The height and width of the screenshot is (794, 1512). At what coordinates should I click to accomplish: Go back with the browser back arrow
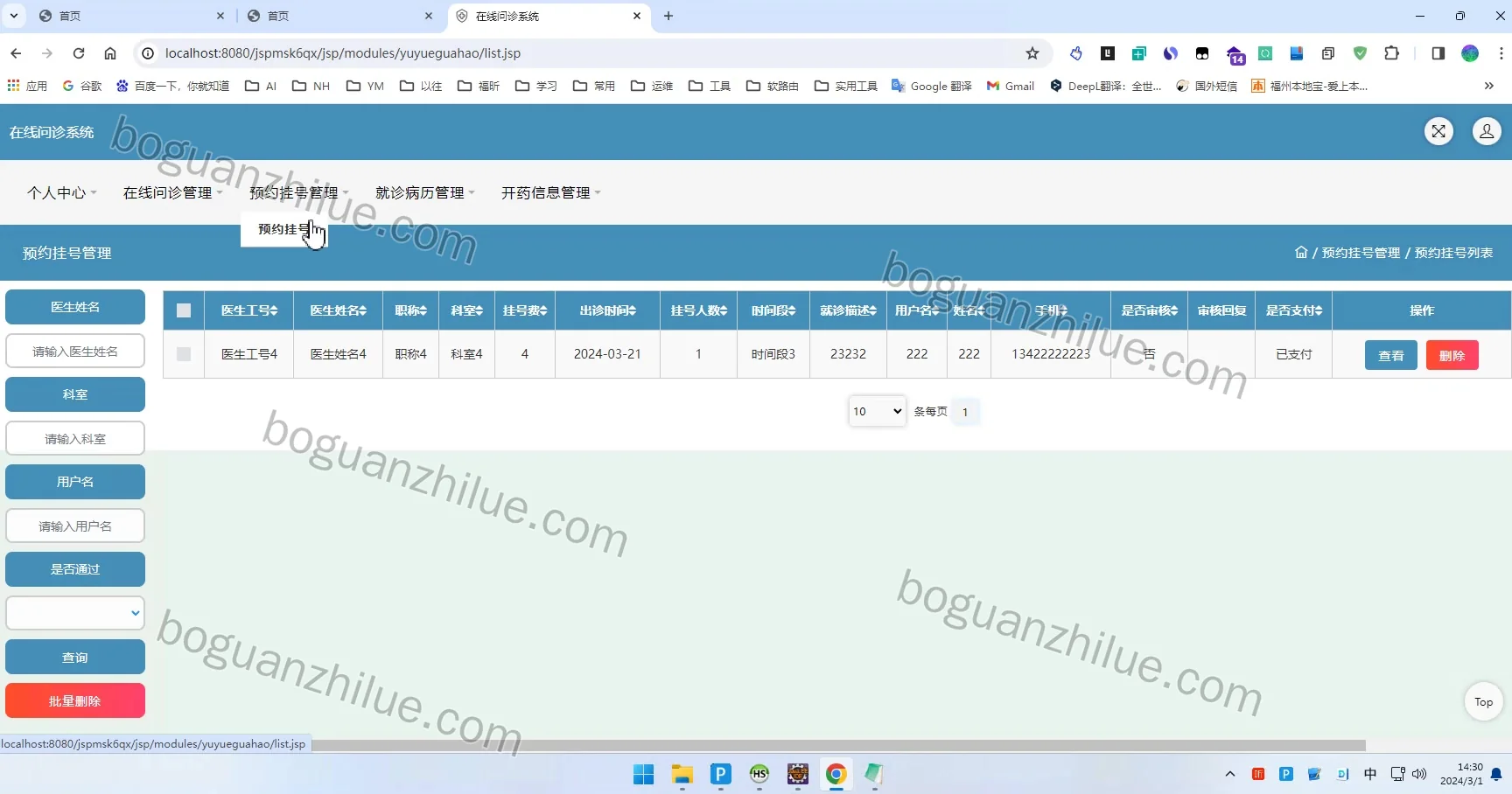tap(16, 53)
